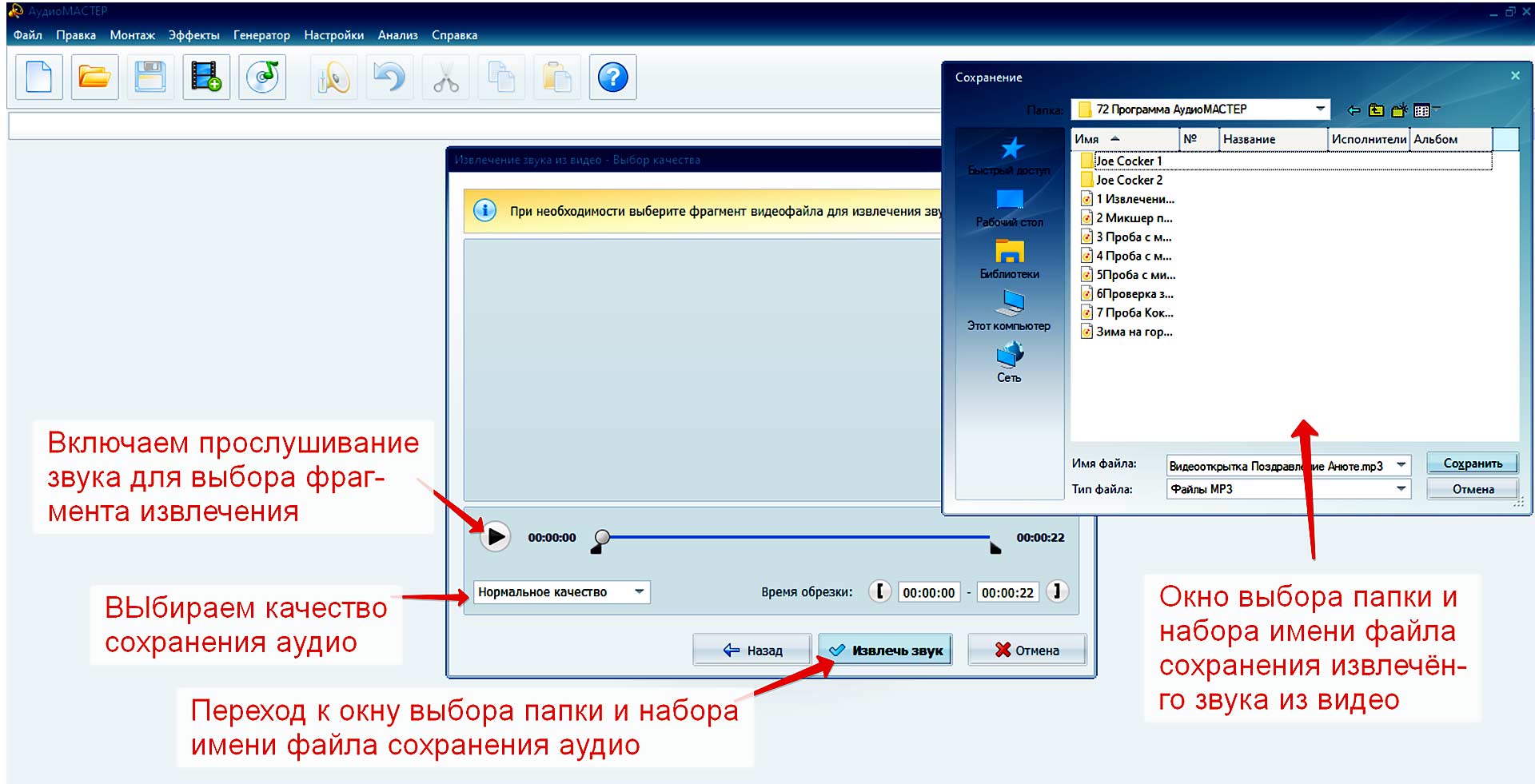Click the New file toolbar icon

39,78
